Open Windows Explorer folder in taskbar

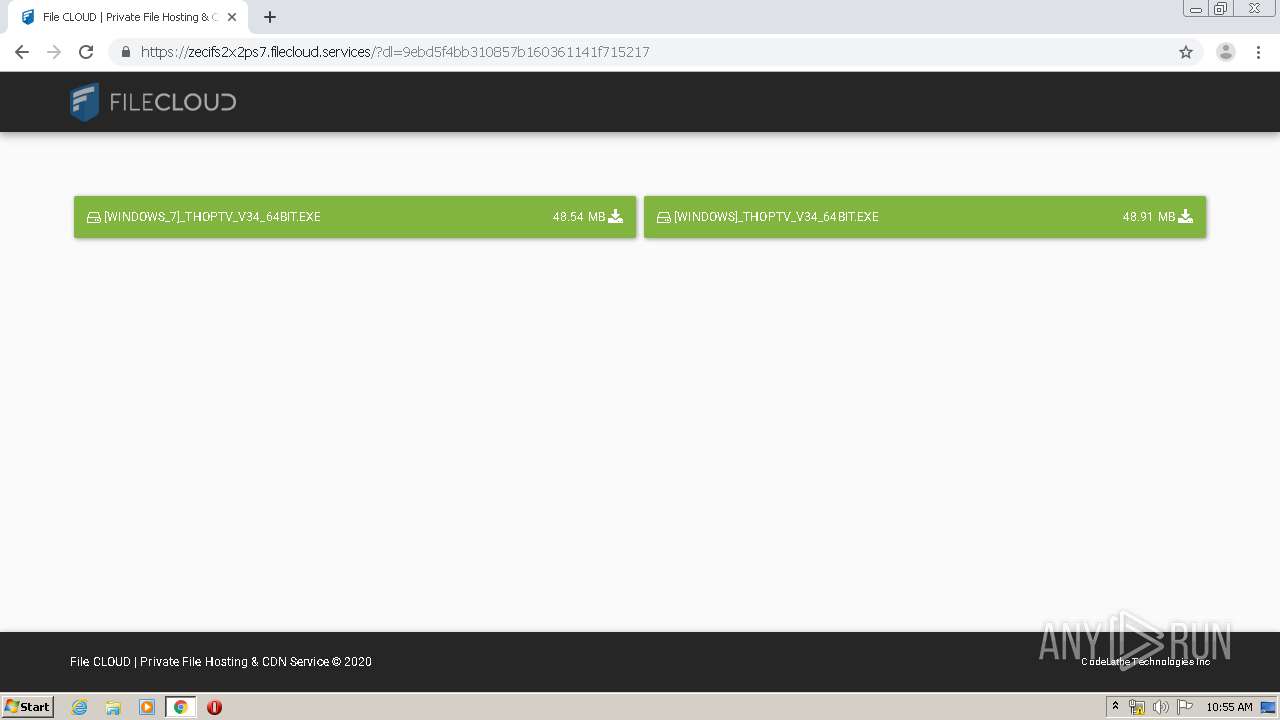click(x=113, y=707)
